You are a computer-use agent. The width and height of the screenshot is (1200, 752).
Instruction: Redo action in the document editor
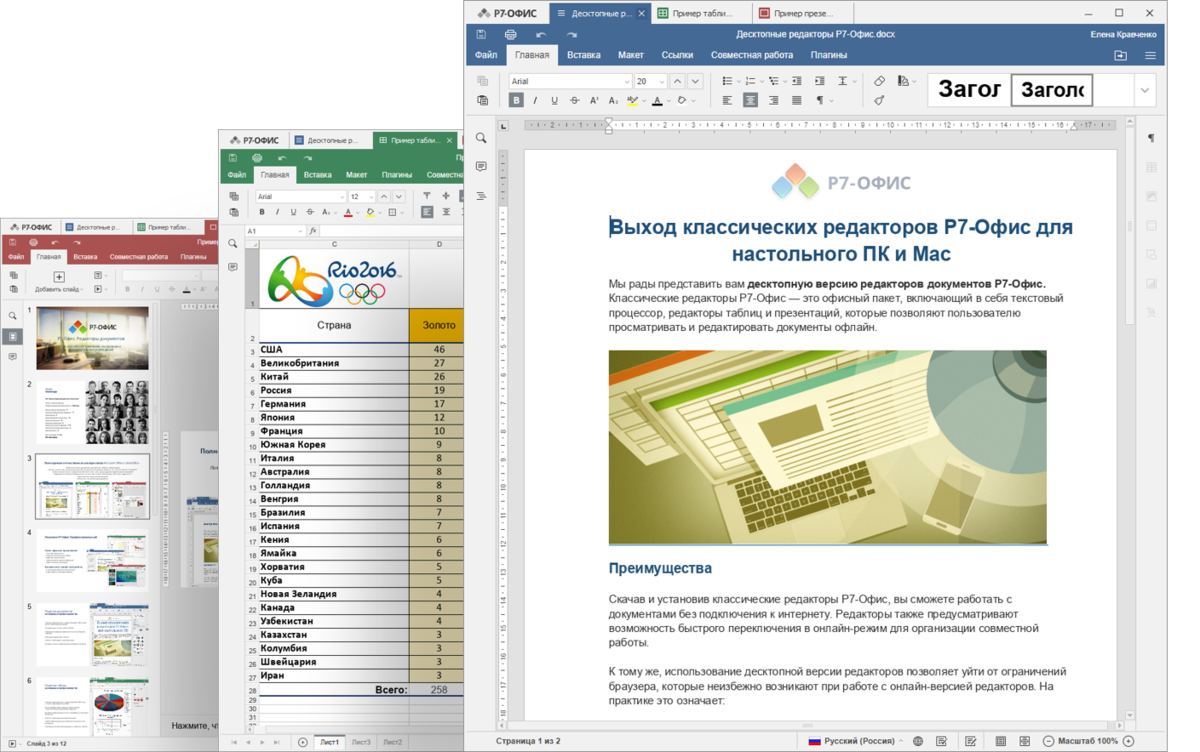(x=571, y=34)
